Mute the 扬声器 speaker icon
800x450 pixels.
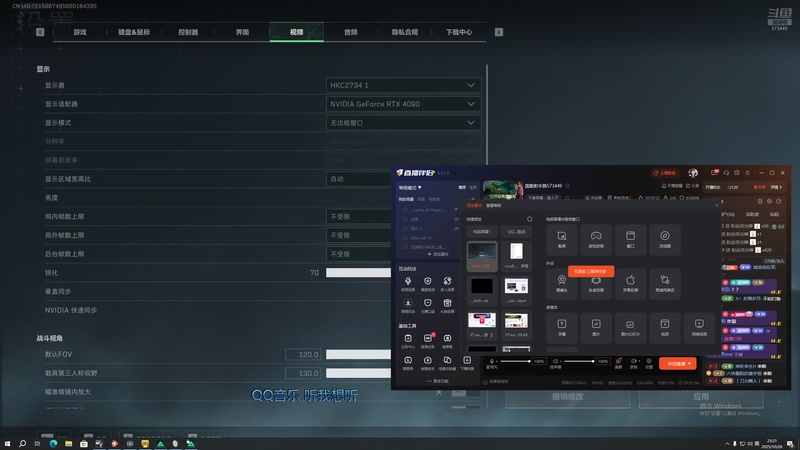pos(556,361)
